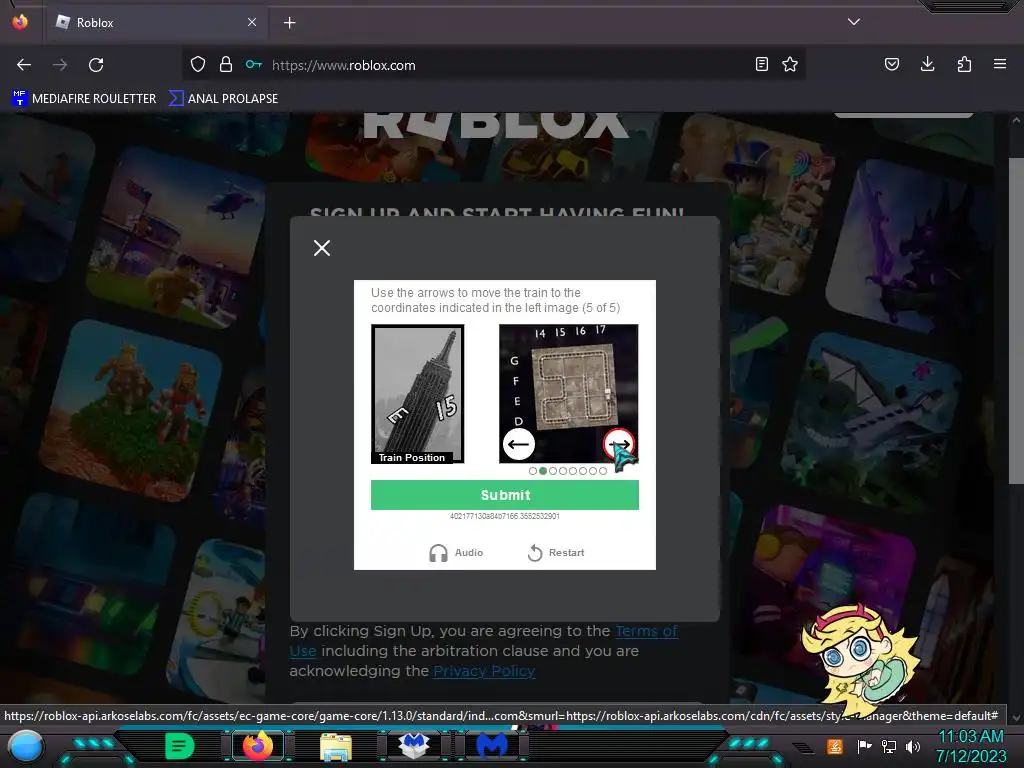Open network status tray icon
Screen dimensions: 1024x768
click(888, 746)
